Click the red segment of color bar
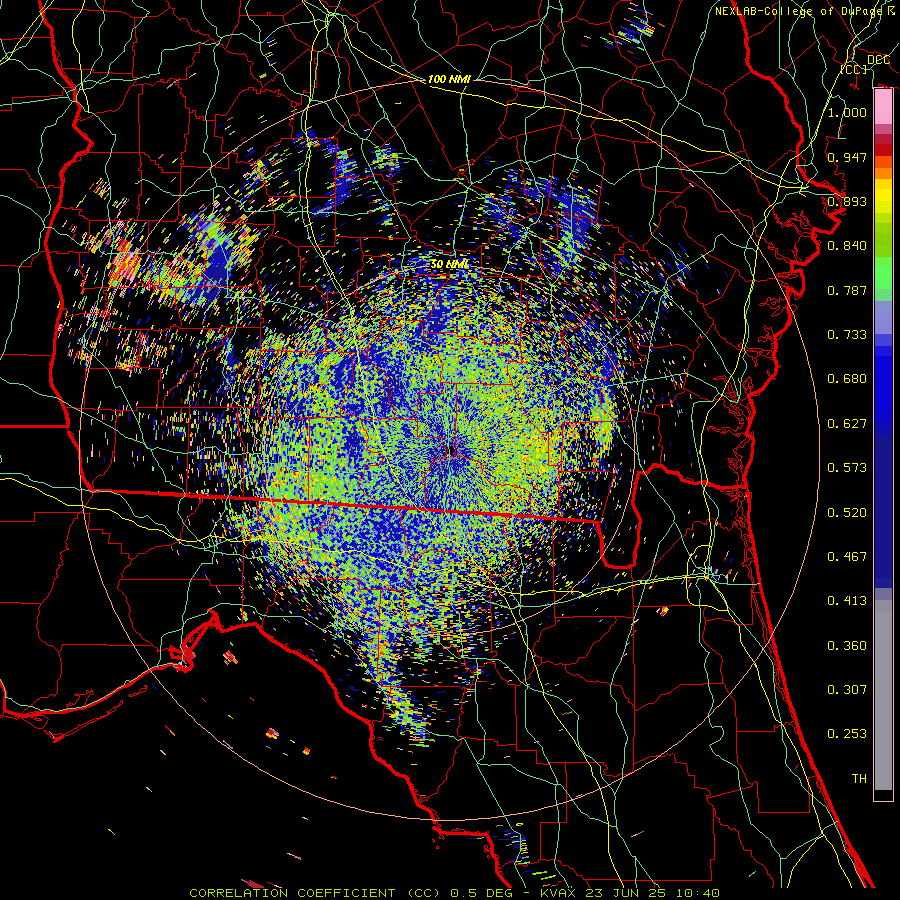Image resolution: width=900 pixels, height=900 pixels. click(x=883, y=150)
